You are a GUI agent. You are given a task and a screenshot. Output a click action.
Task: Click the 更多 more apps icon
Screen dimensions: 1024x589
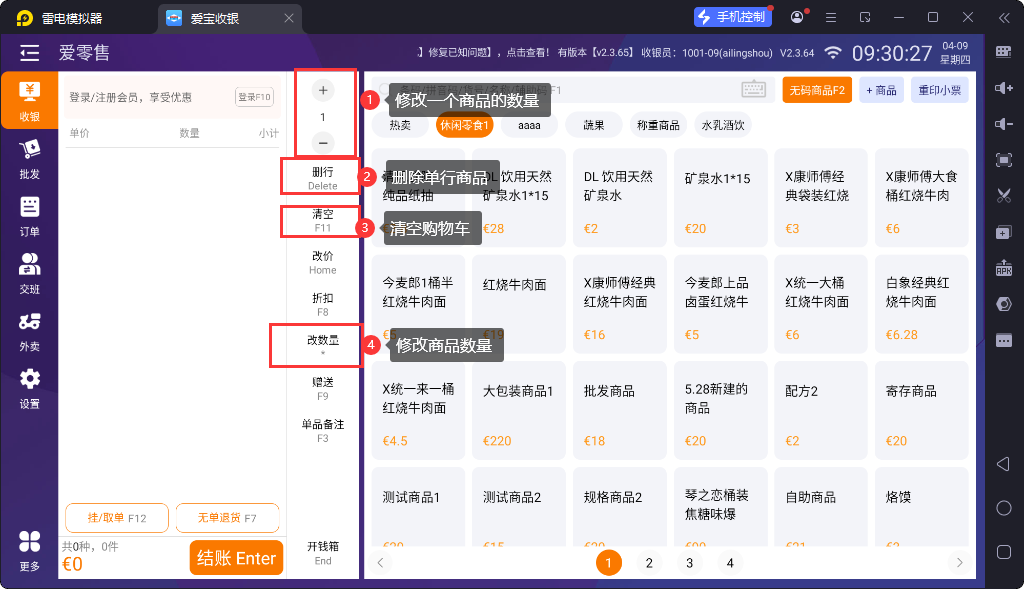pos(29,550)
